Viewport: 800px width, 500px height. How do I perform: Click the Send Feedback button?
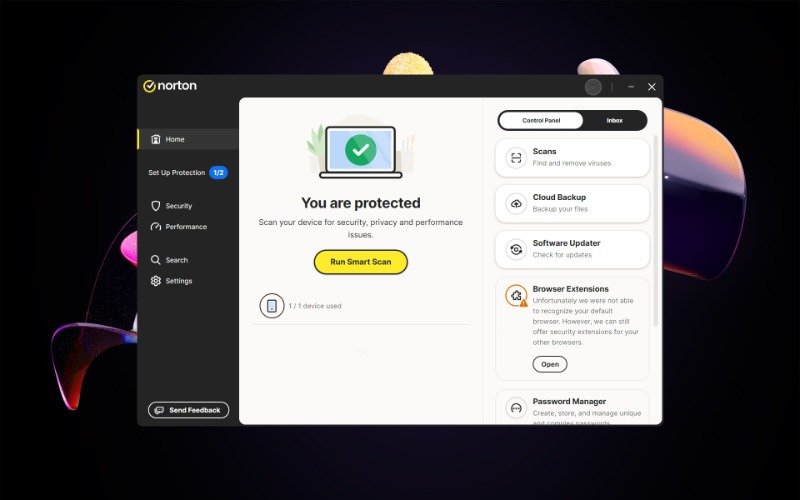(x=188, y=410)
